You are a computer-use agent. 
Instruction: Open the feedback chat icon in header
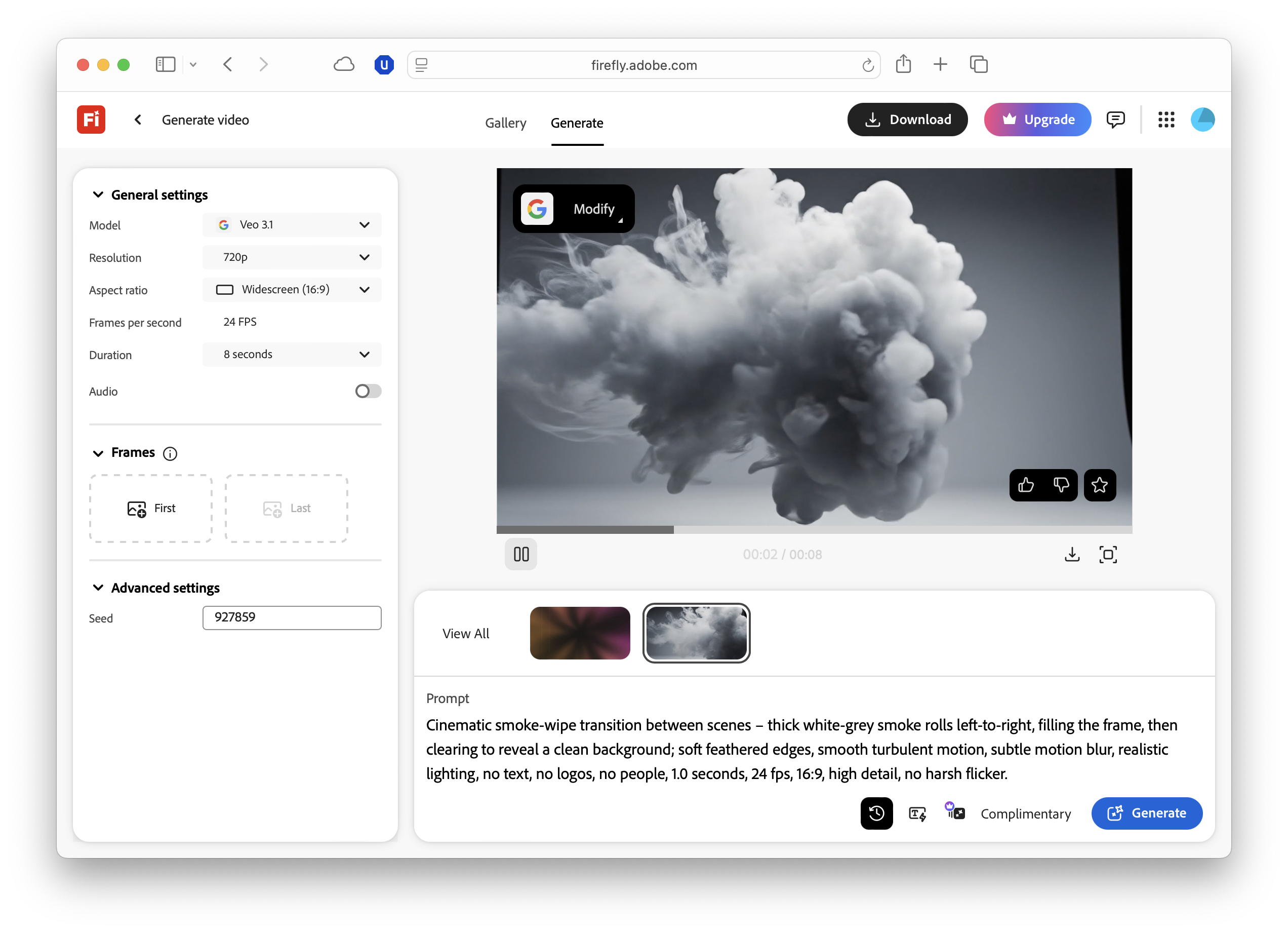click(x=1115, y=120)
